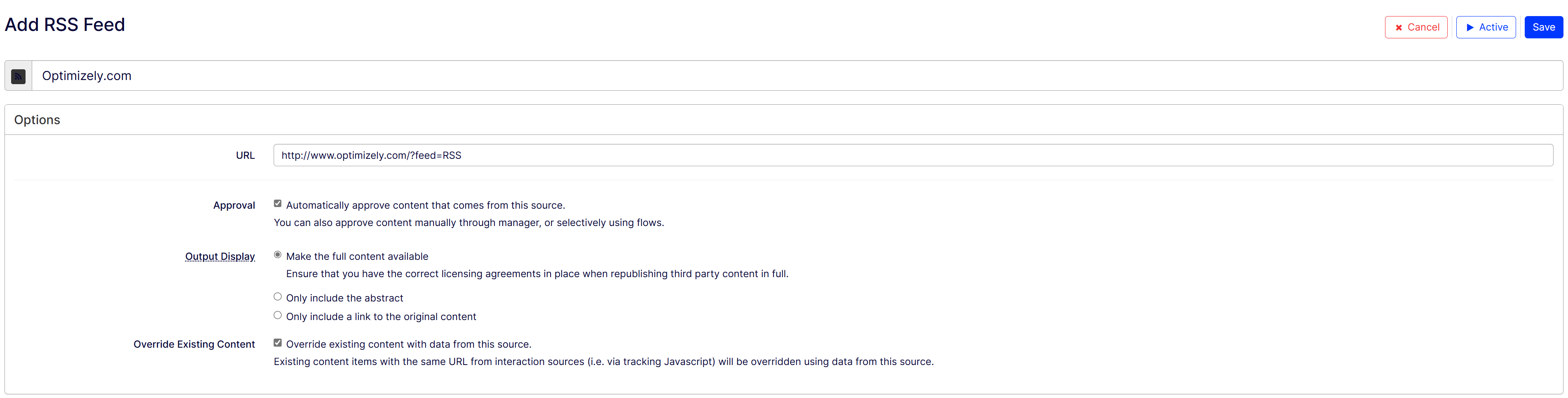Click the Approval field label
1568x398 pixels.
pos(234,205)
